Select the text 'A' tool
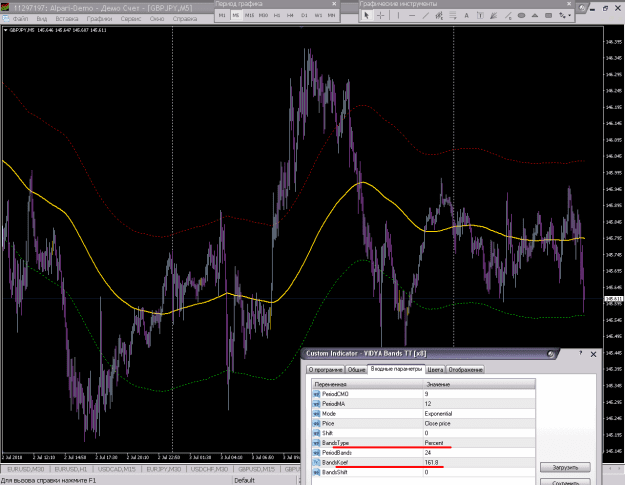625x485 pixels. (466, 16)
